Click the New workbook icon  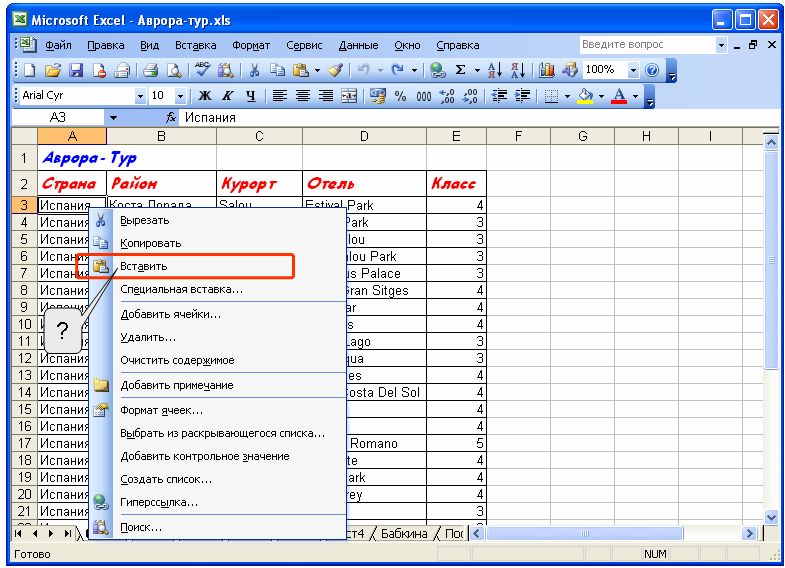(x=30, y=71)
